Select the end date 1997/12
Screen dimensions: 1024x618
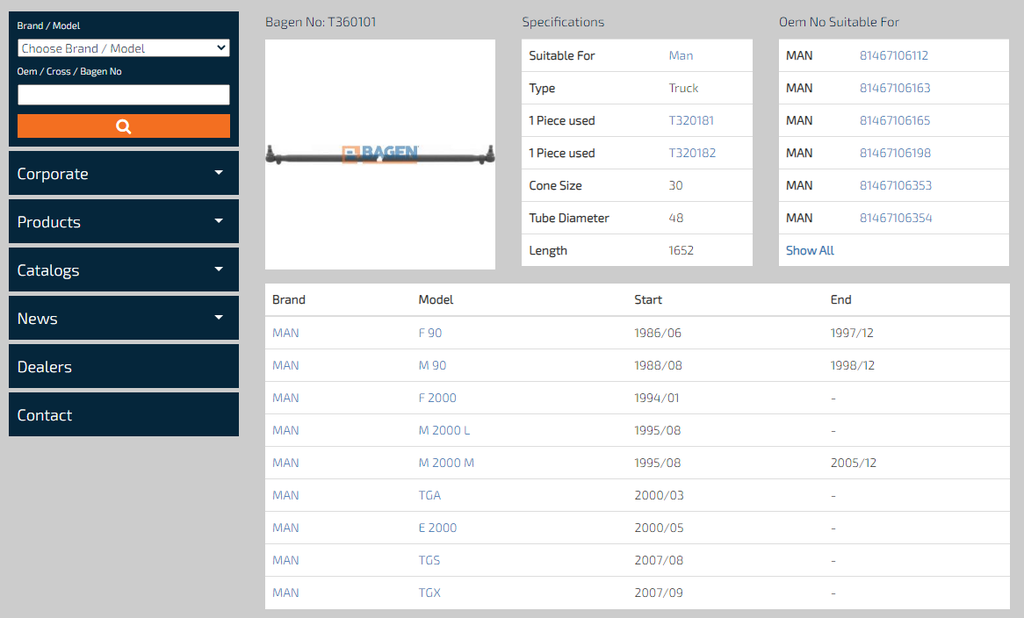click(x=852, y=333)
